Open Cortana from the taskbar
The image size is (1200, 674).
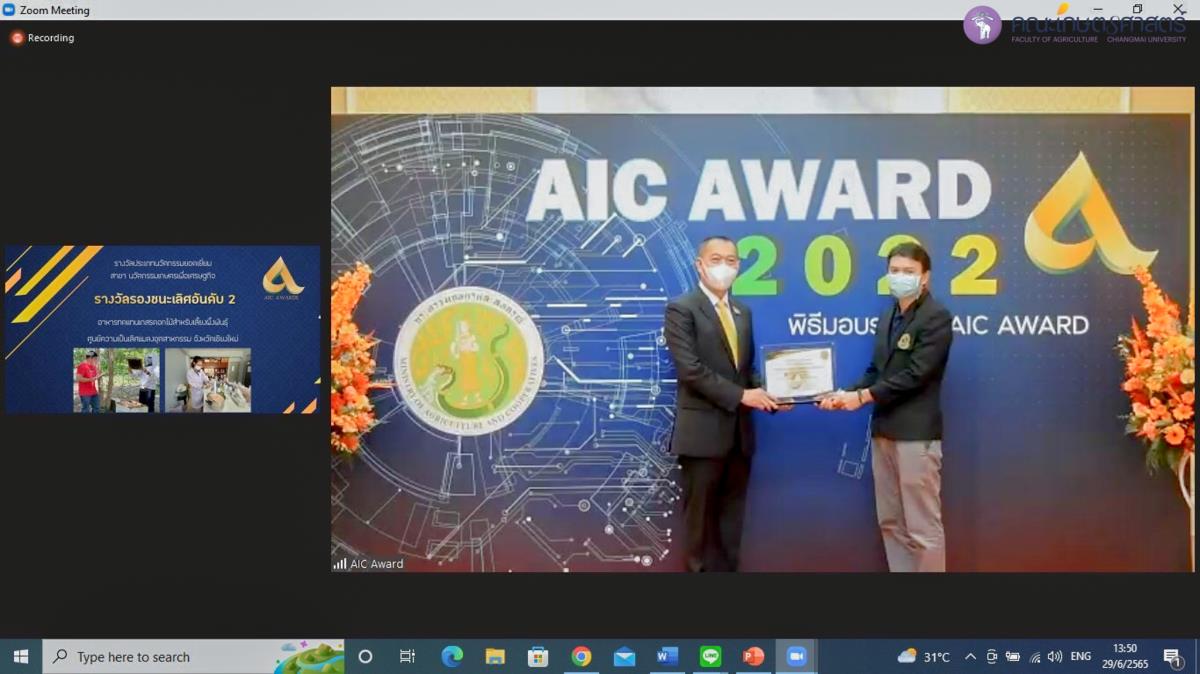coord(365,657)
